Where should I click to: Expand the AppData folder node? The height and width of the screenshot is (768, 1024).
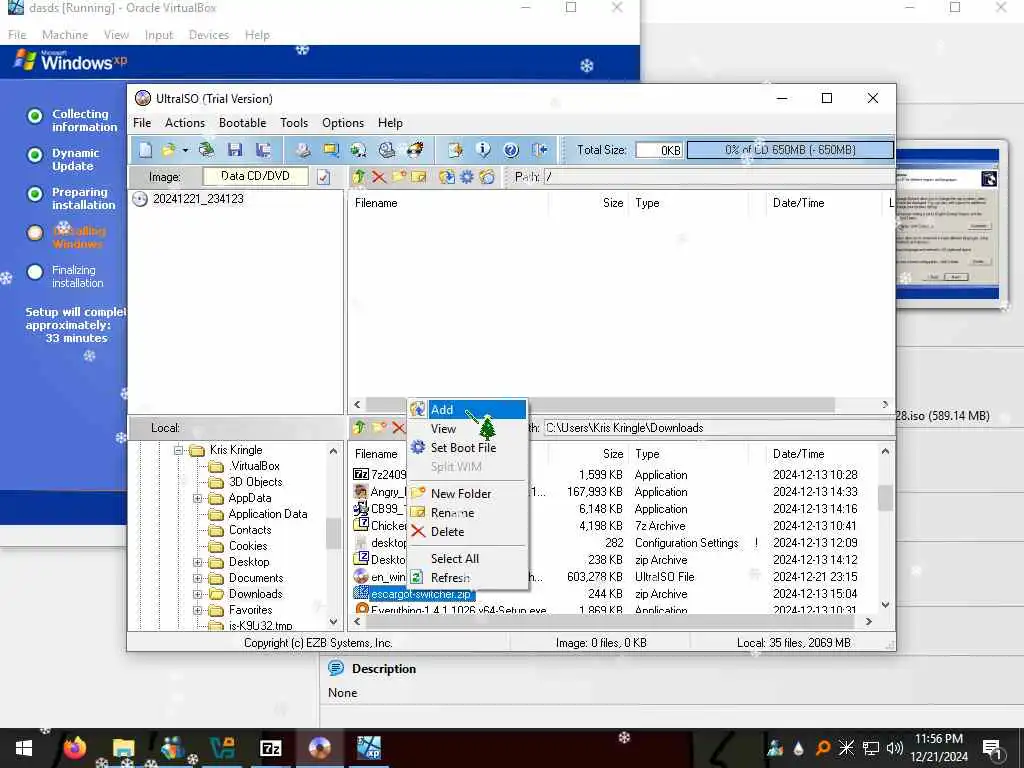197,498
